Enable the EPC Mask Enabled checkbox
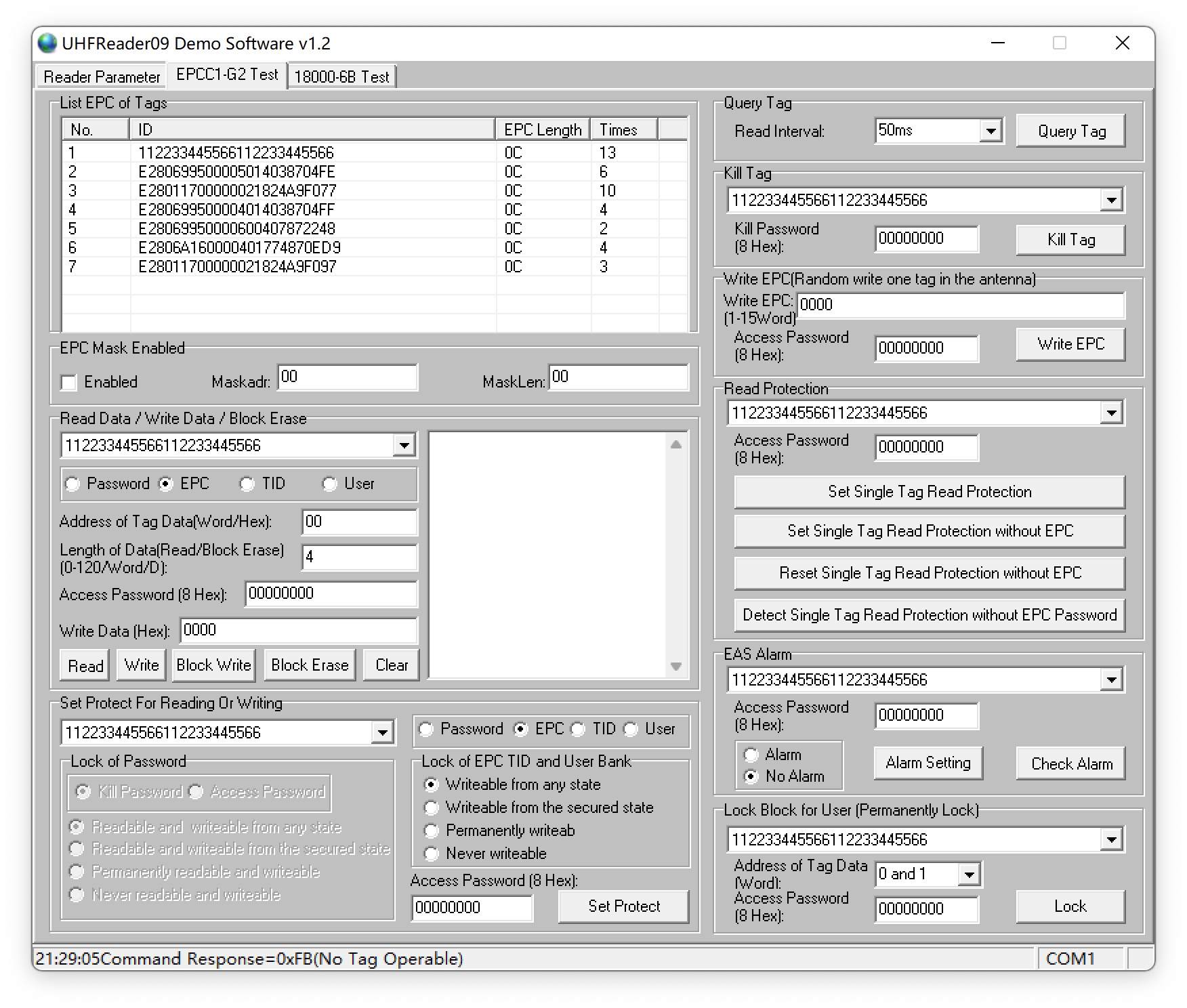The width and height of the screenshot is (1187, 1008). [x=68, y=383]
